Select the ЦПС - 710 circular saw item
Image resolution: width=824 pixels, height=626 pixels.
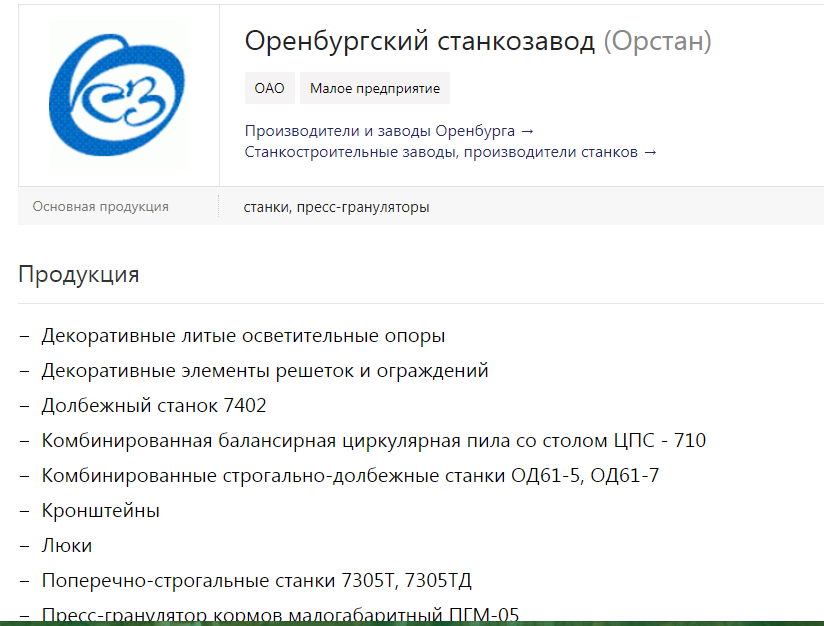(374, 440)
